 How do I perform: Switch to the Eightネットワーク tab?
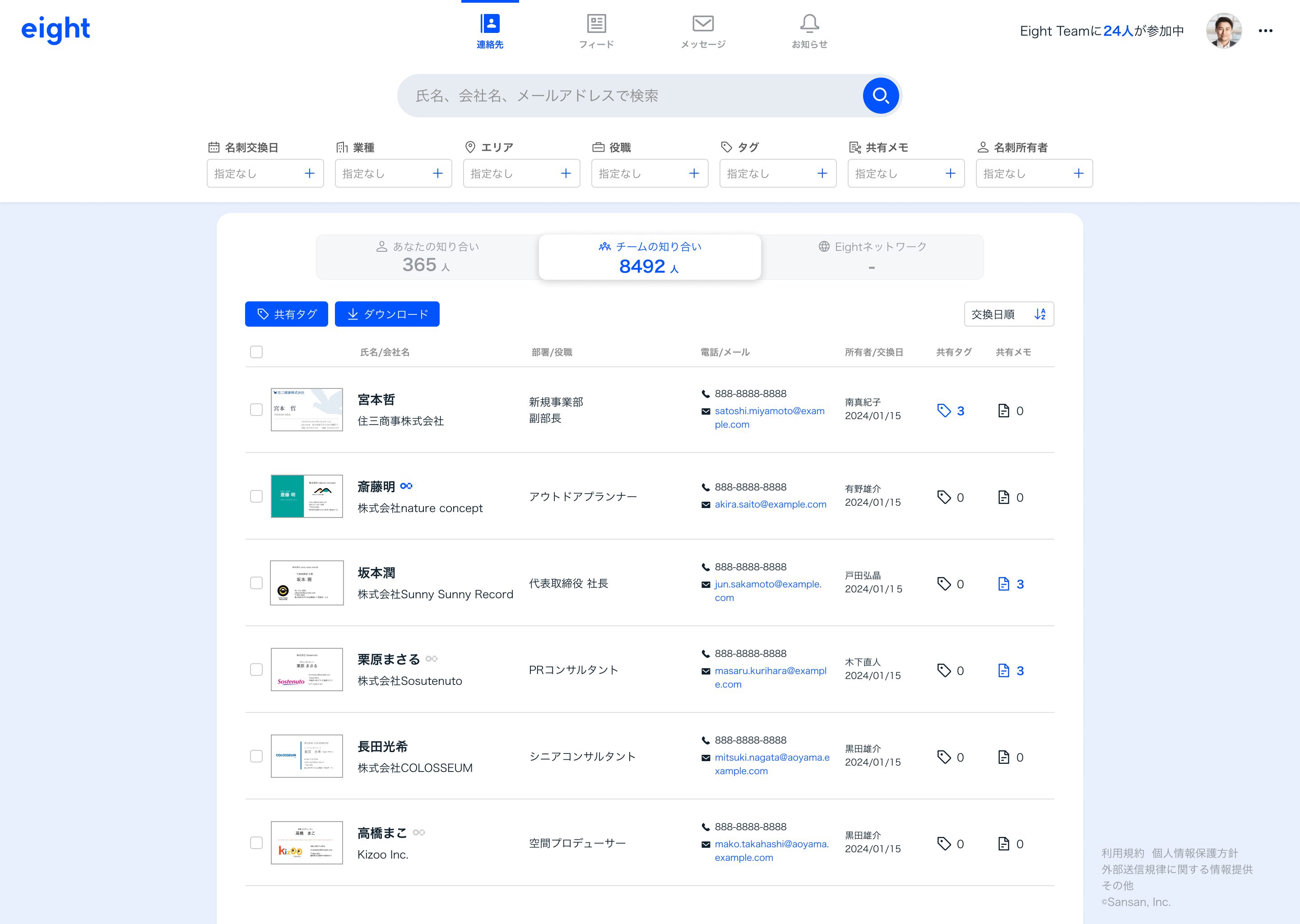pyautogui.click(x=872, y=257)
